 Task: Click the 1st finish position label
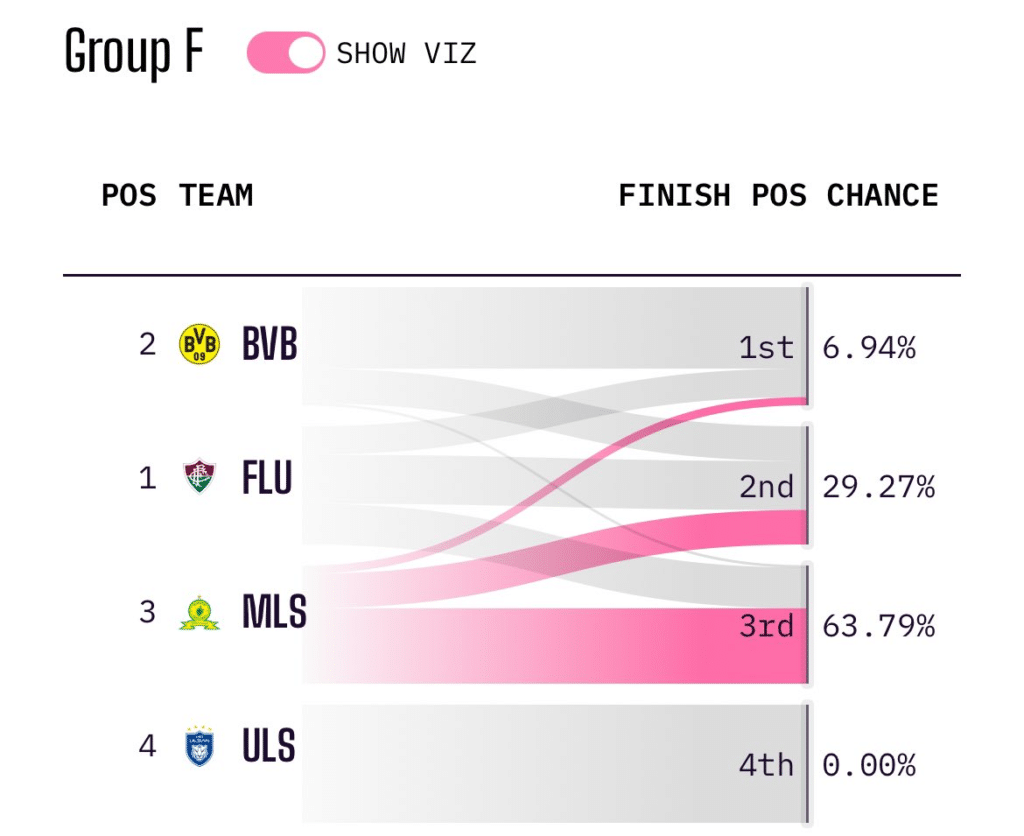tap(766, 347)
